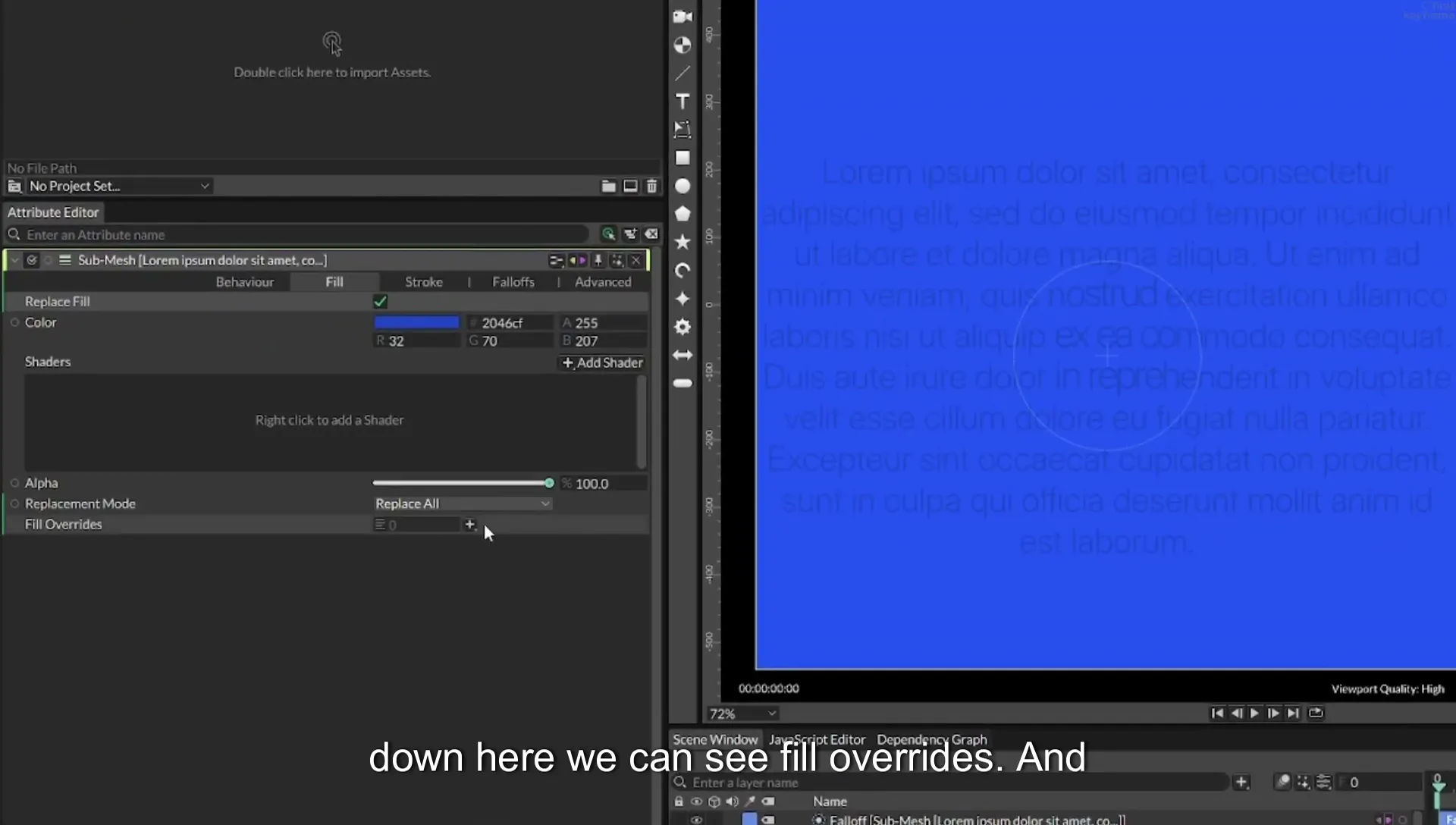Open the Sub-Mesh hamburger menu
The image size is (1456, 825).
pos(65,260)
